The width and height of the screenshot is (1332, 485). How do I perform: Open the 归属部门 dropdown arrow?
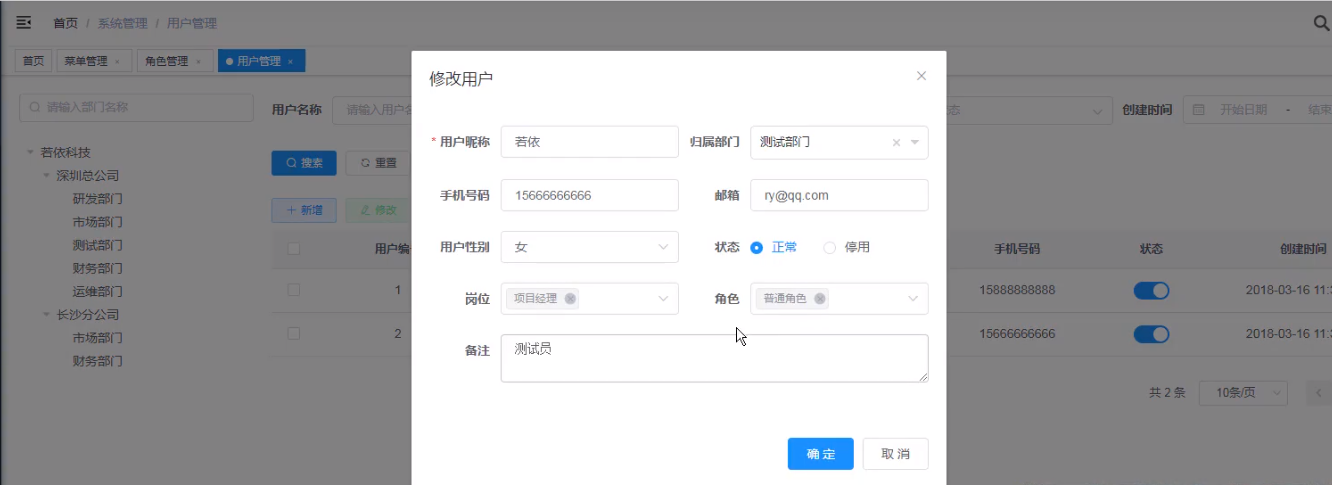point(914,143)
